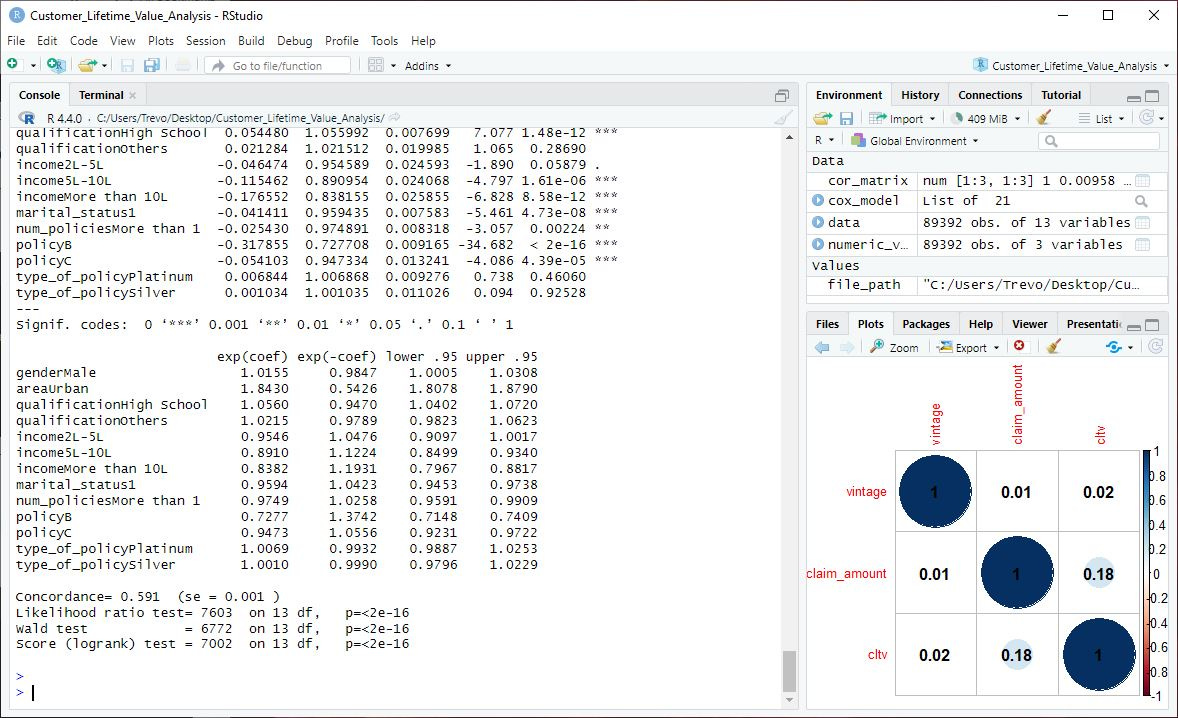Click the Print document icon in the main toolbar
The height and width of the screenshot is (718, 1178).
[x=183, y=65]
